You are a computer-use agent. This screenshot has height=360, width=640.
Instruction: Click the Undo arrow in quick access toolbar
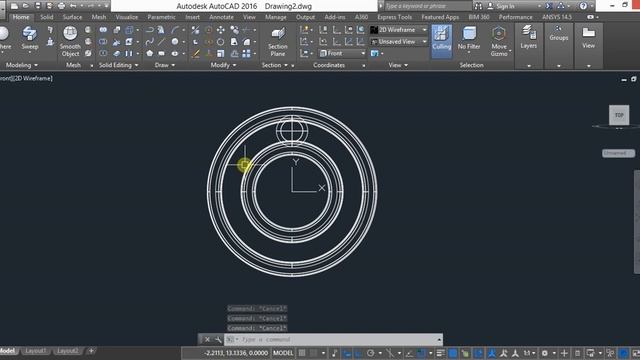(x=73, y=6)
